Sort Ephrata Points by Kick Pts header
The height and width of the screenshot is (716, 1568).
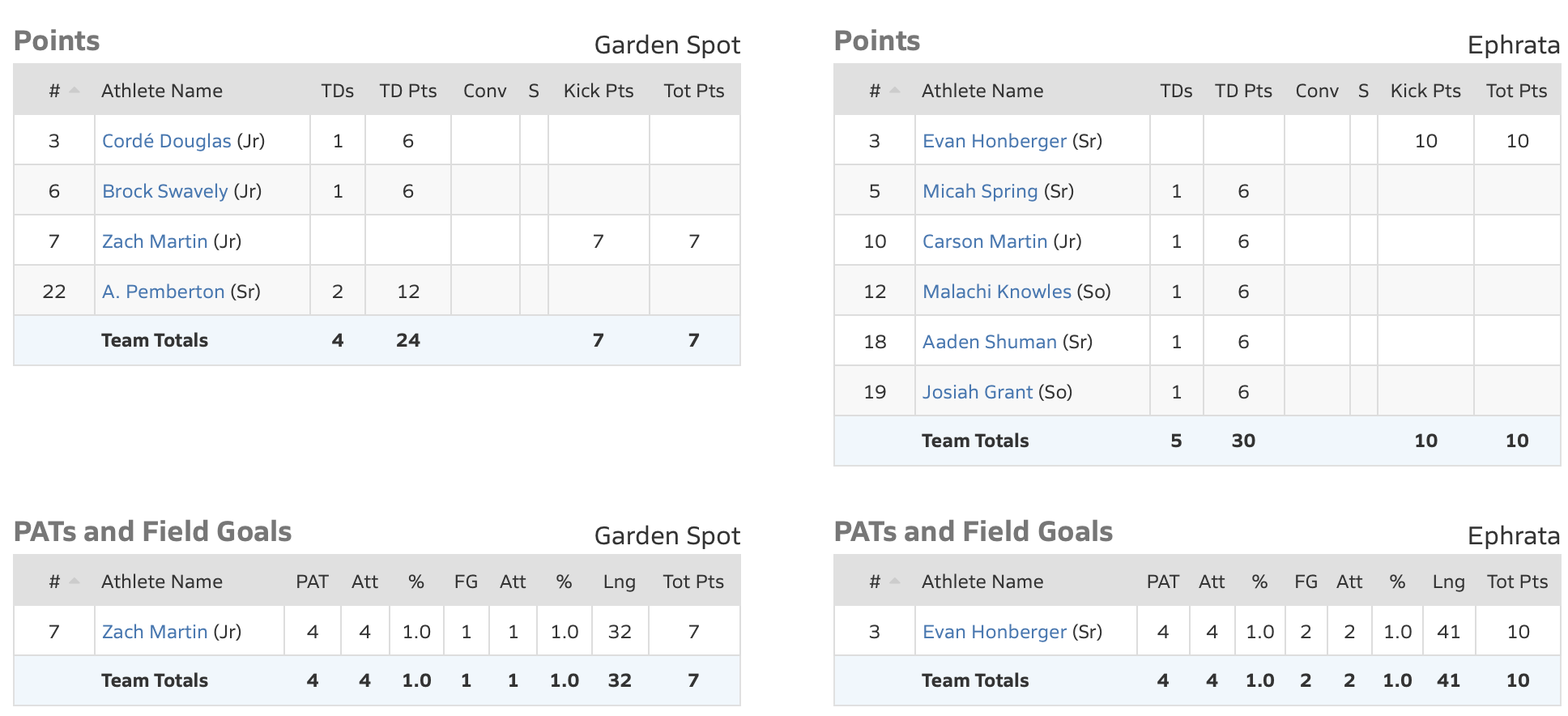coord(1425,91)
